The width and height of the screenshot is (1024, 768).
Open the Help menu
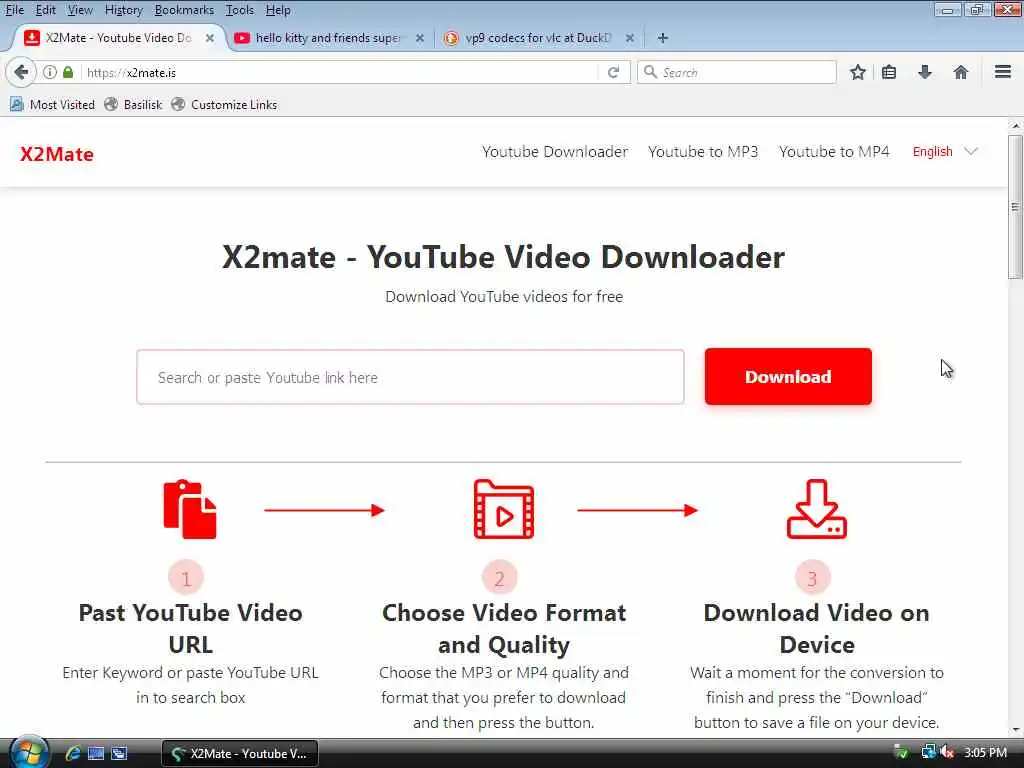point(278,10)
